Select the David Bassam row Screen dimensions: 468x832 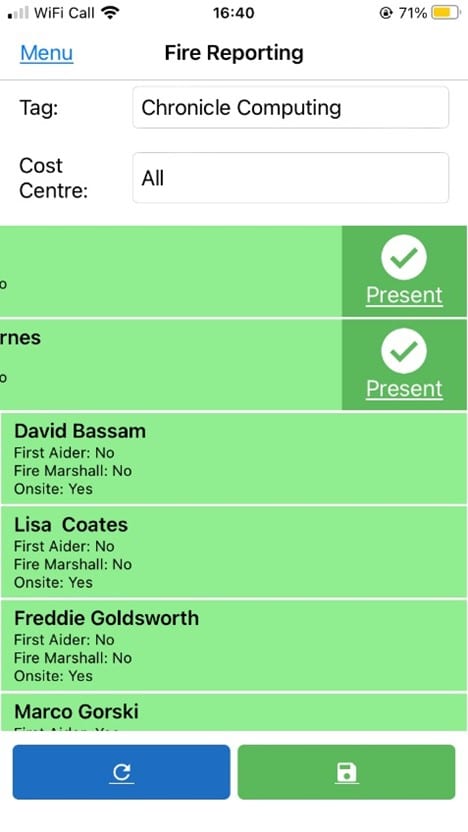coord(234,458)
